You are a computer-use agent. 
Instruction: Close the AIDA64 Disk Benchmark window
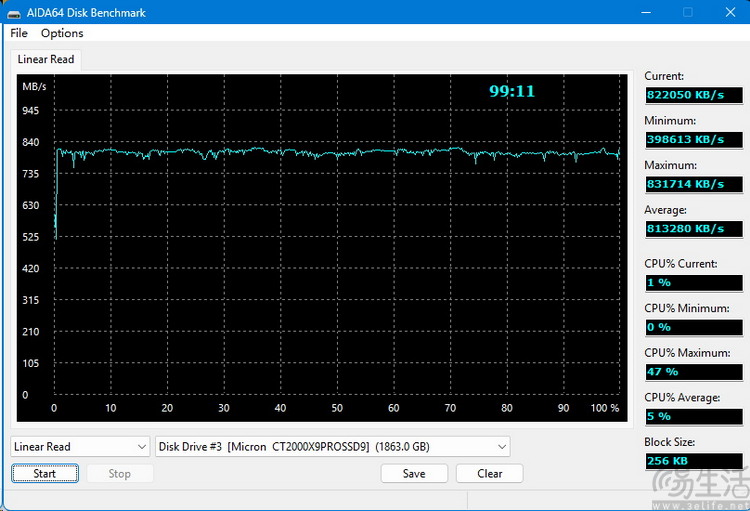coord(727,12)
